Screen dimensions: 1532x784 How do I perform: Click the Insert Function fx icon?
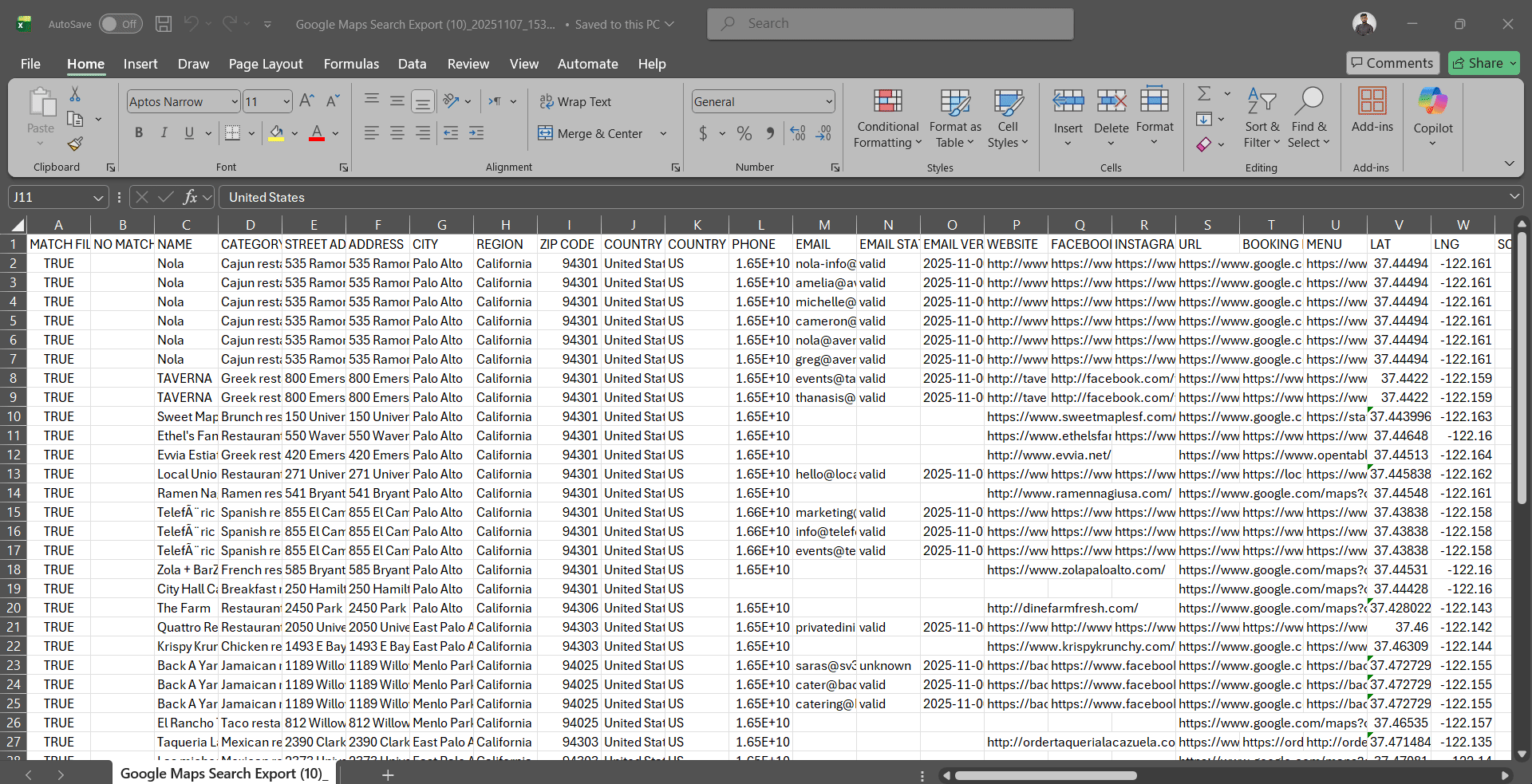190,197
